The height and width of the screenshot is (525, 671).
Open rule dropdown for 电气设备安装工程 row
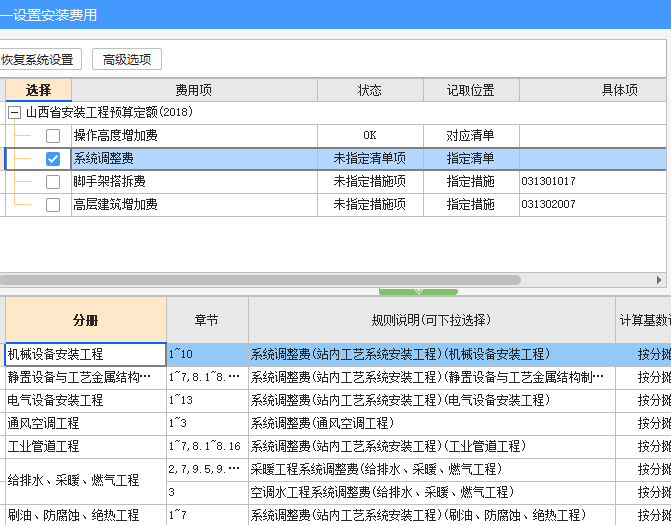432,400
